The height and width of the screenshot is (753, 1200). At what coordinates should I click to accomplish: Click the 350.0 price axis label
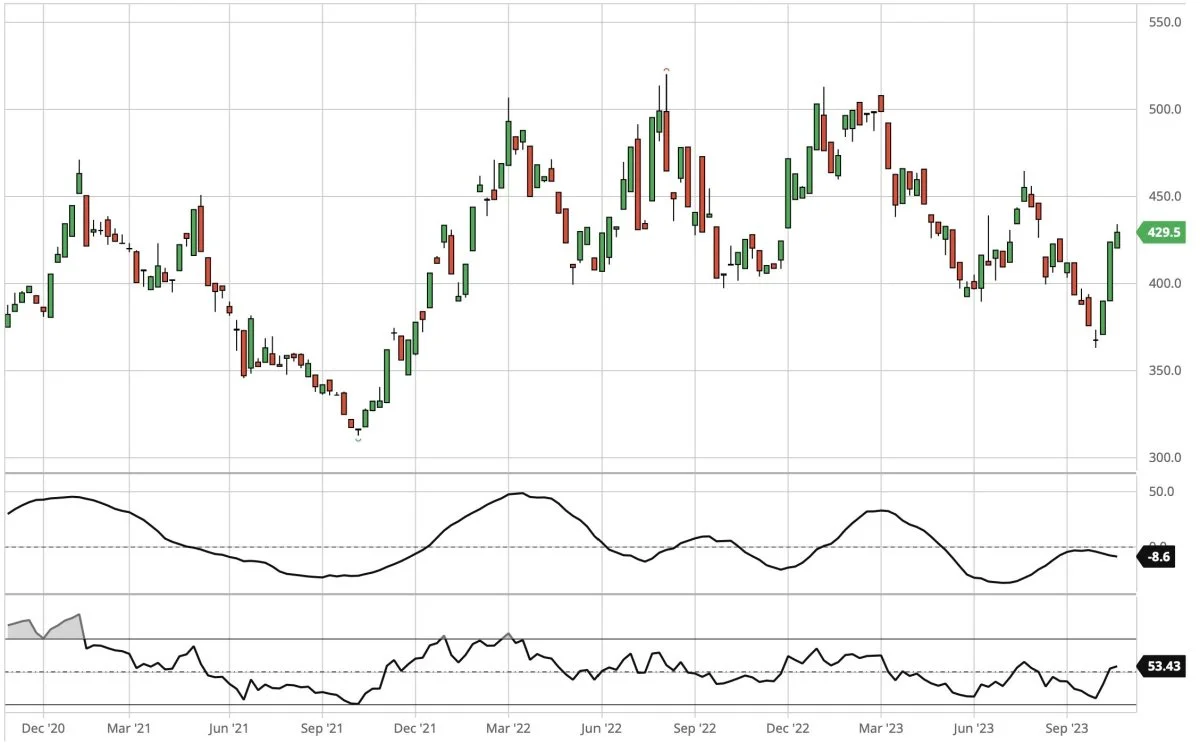(1164, 371)
